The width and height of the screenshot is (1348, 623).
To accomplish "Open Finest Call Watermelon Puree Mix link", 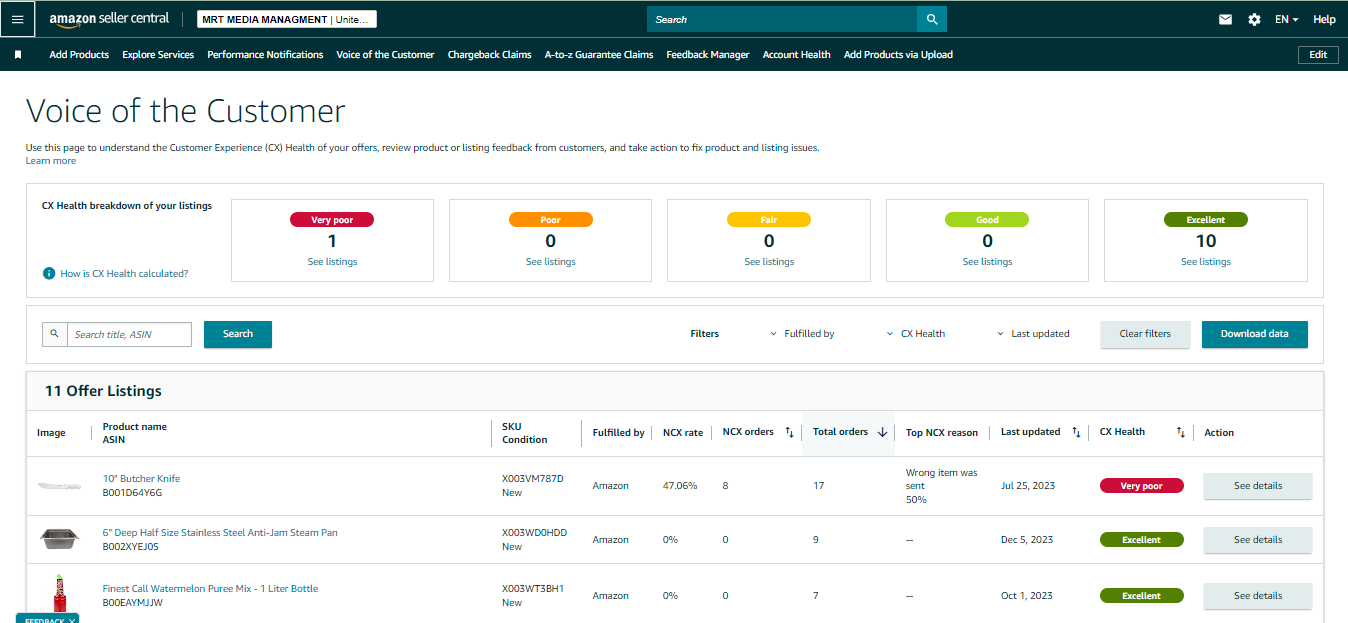I will 210,589.
